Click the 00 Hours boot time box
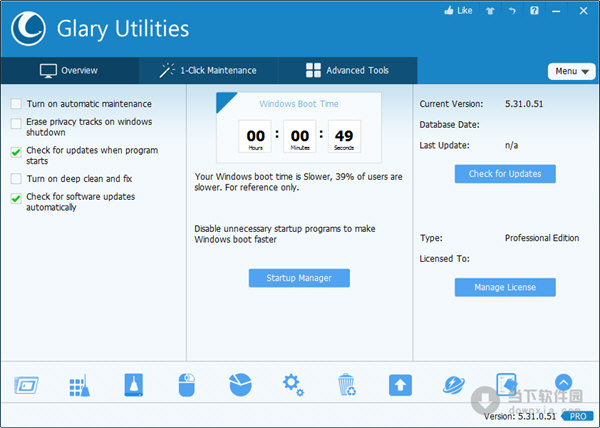Screen dimensions: 600x428 coord(255,137)
